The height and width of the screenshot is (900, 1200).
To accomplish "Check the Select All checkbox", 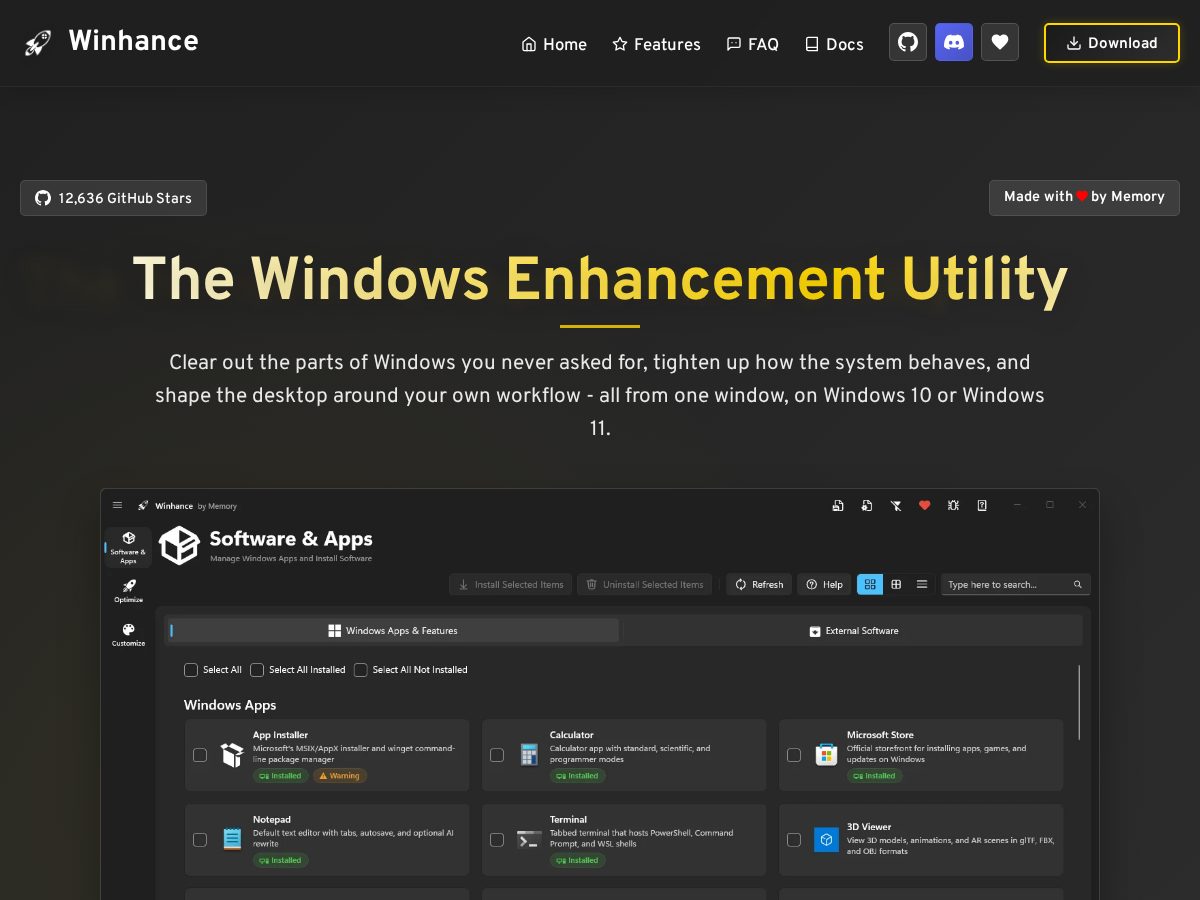I will pyautogui.click(x=191, y=670).
